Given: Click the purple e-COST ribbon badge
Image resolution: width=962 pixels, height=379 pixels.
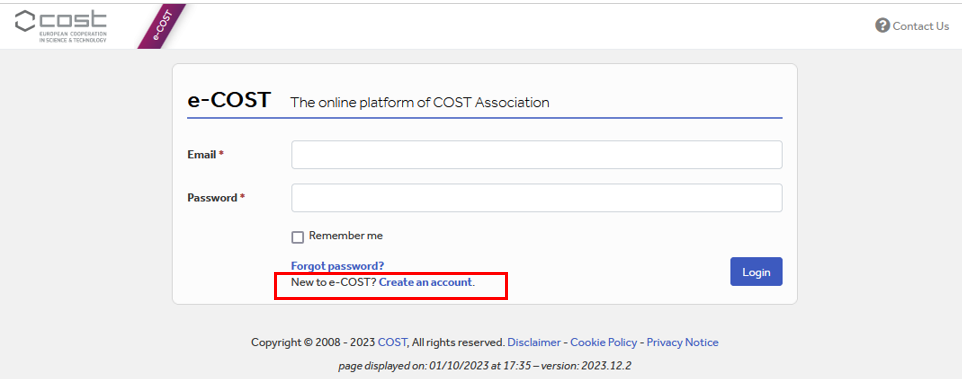Looking at the screenshot, I should [161, 27].
